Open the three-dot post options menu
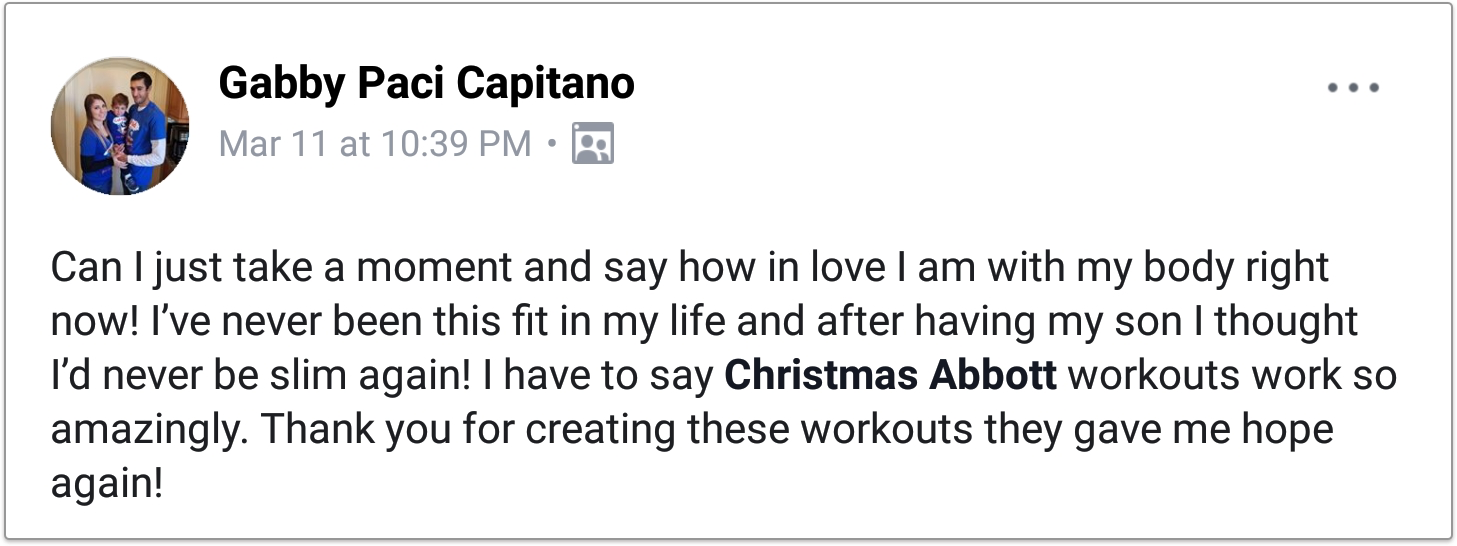 tap(1353, 88)
